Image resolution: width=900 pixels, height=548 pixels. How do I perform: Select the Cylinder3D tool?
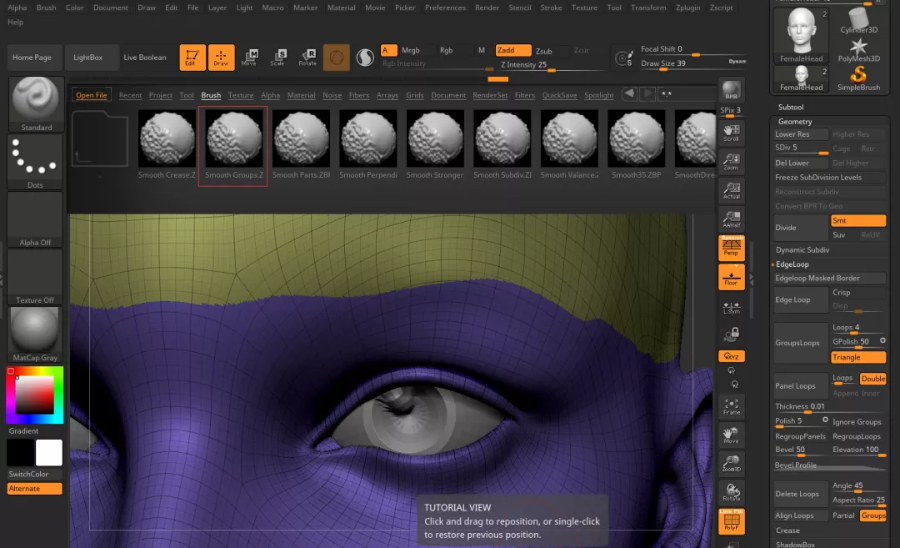pyautogui.click(x=859, y=20)
